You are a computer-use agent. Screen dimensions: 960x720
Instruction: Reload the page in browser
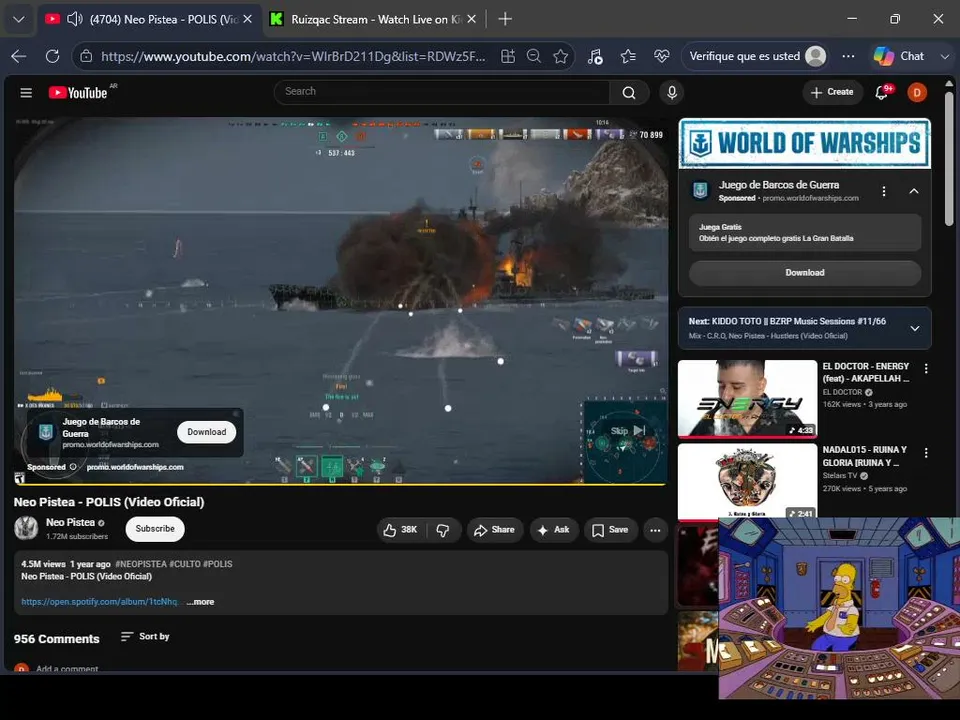click(53, 56)
